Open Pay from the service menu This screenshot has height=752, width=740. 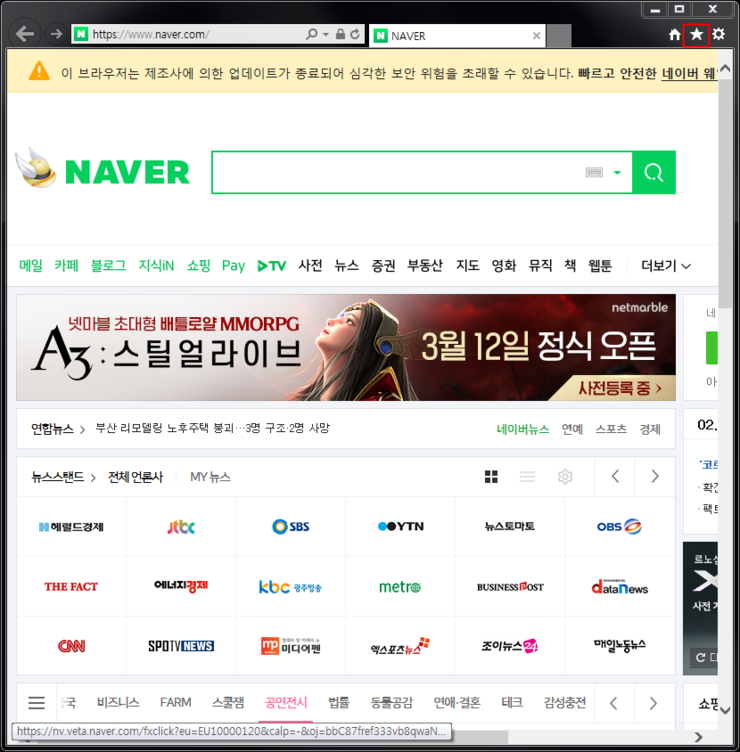pos(234,266)
